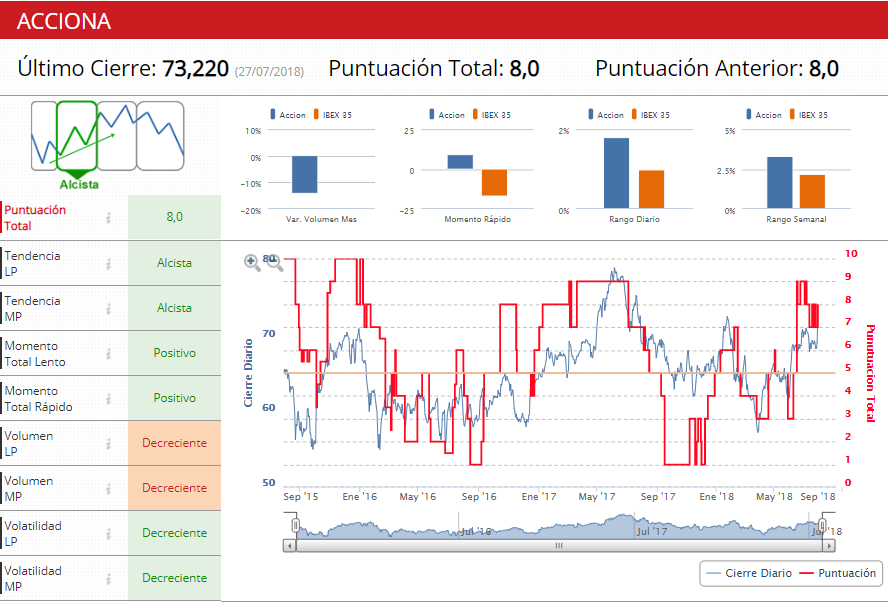This screenshot has height=604, width=889.
Task: Toggle Accion legend in Momento Rápido chart
Action: tap(447, 115)
